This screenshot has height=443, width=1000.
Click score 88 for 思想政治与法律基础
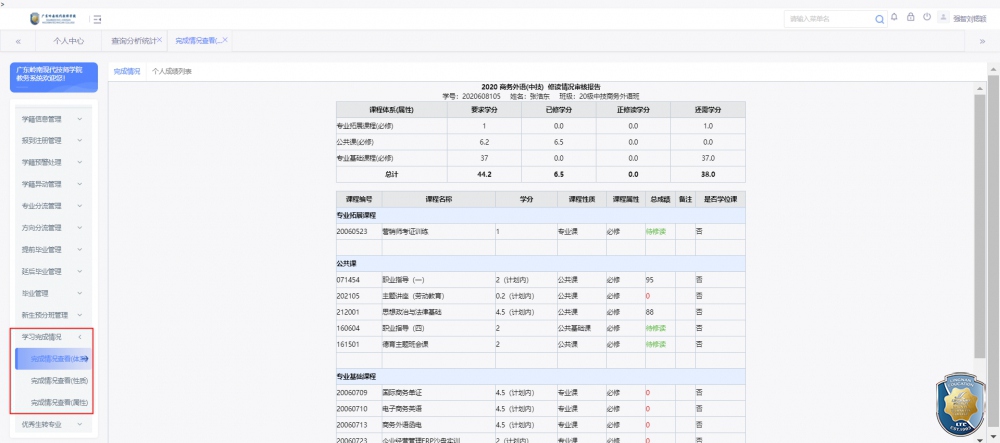coord(650,312)
